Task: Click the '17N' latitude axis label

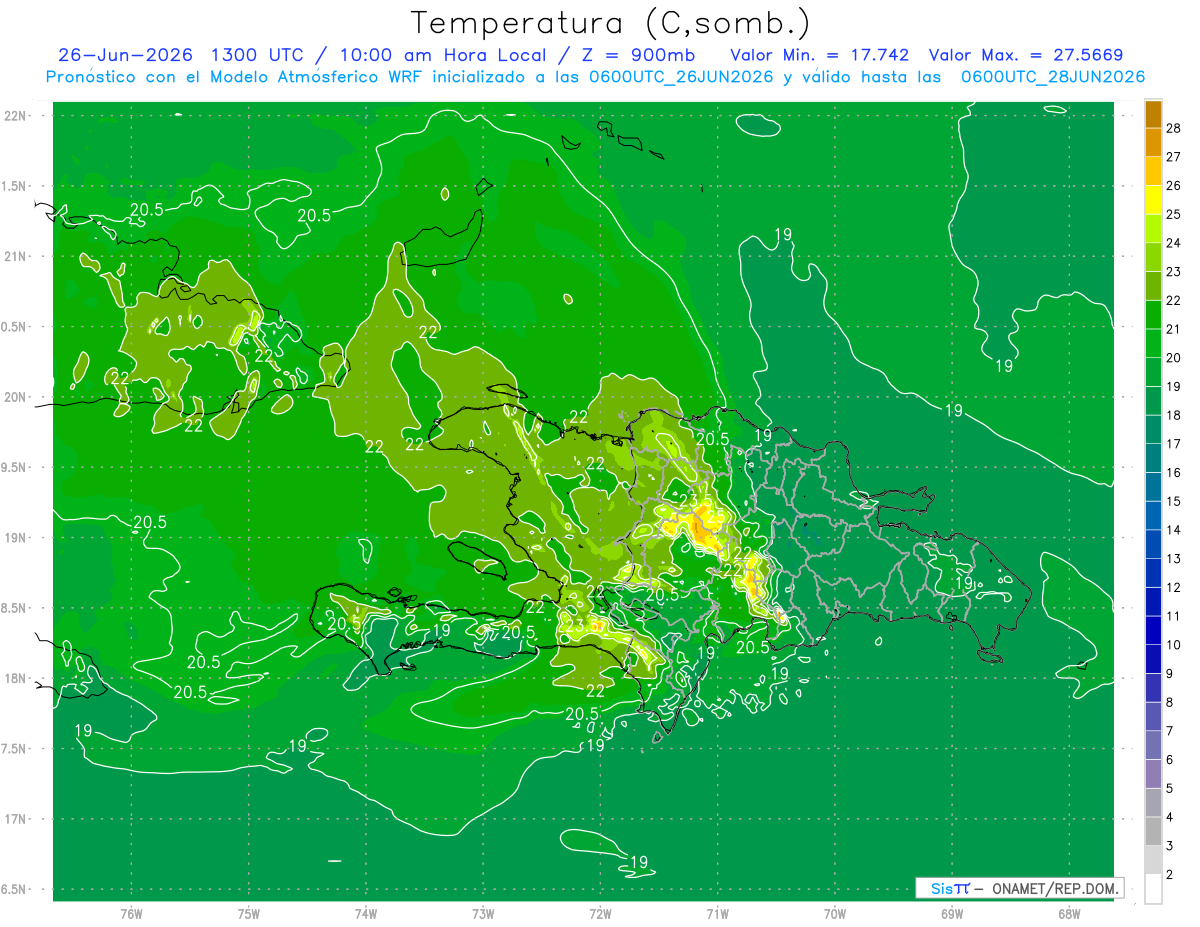Action: click(16, 819)
